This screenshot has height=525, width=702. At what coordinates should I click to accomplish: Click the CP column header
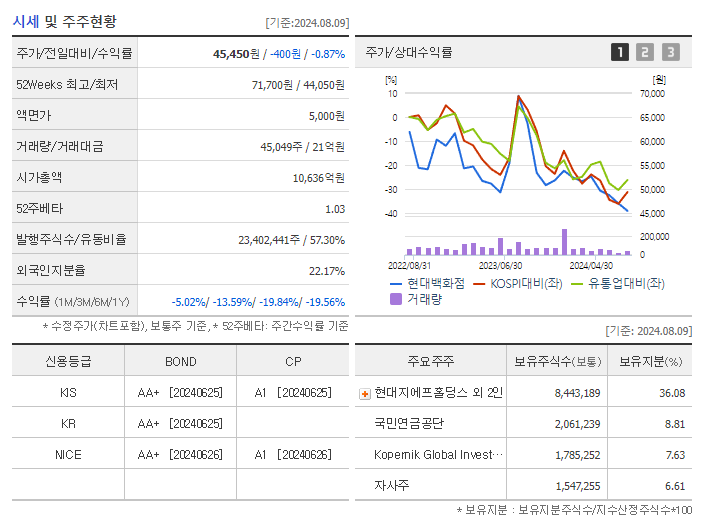pyautogui.click(x=293, y=362)
